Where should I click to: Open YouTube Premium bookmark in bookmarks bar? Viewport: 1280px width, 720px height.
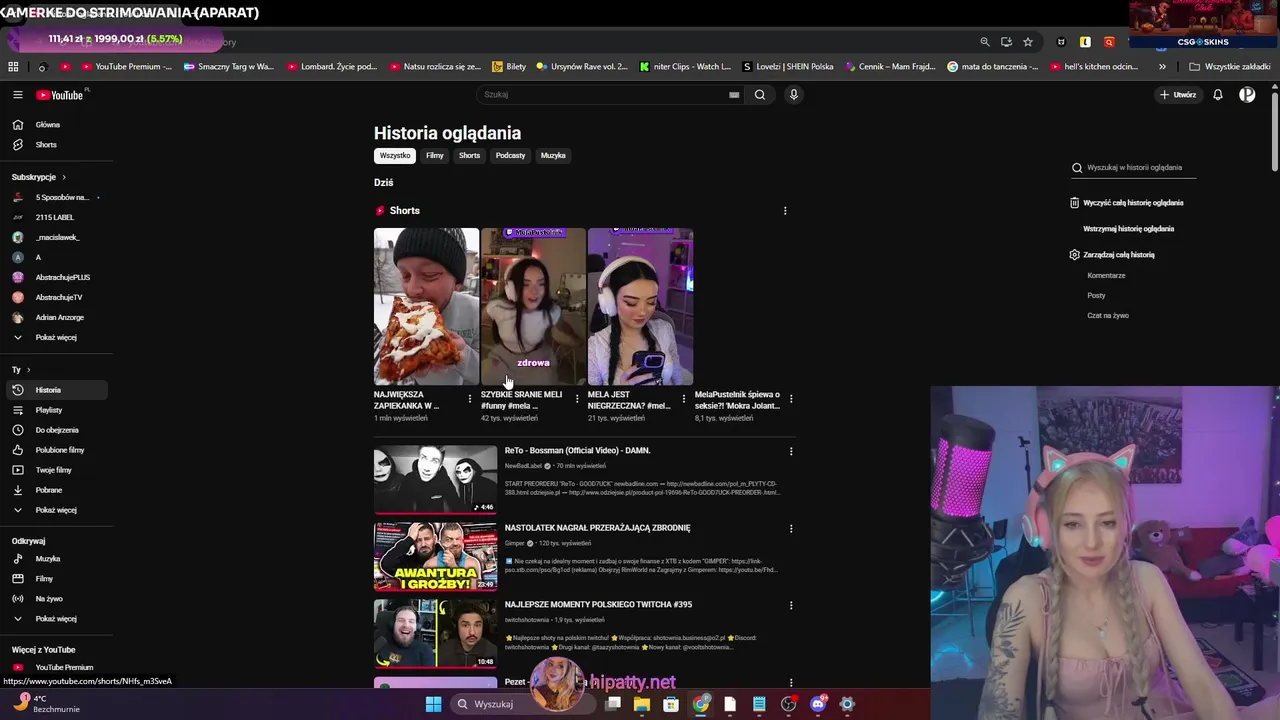(126, 67)
